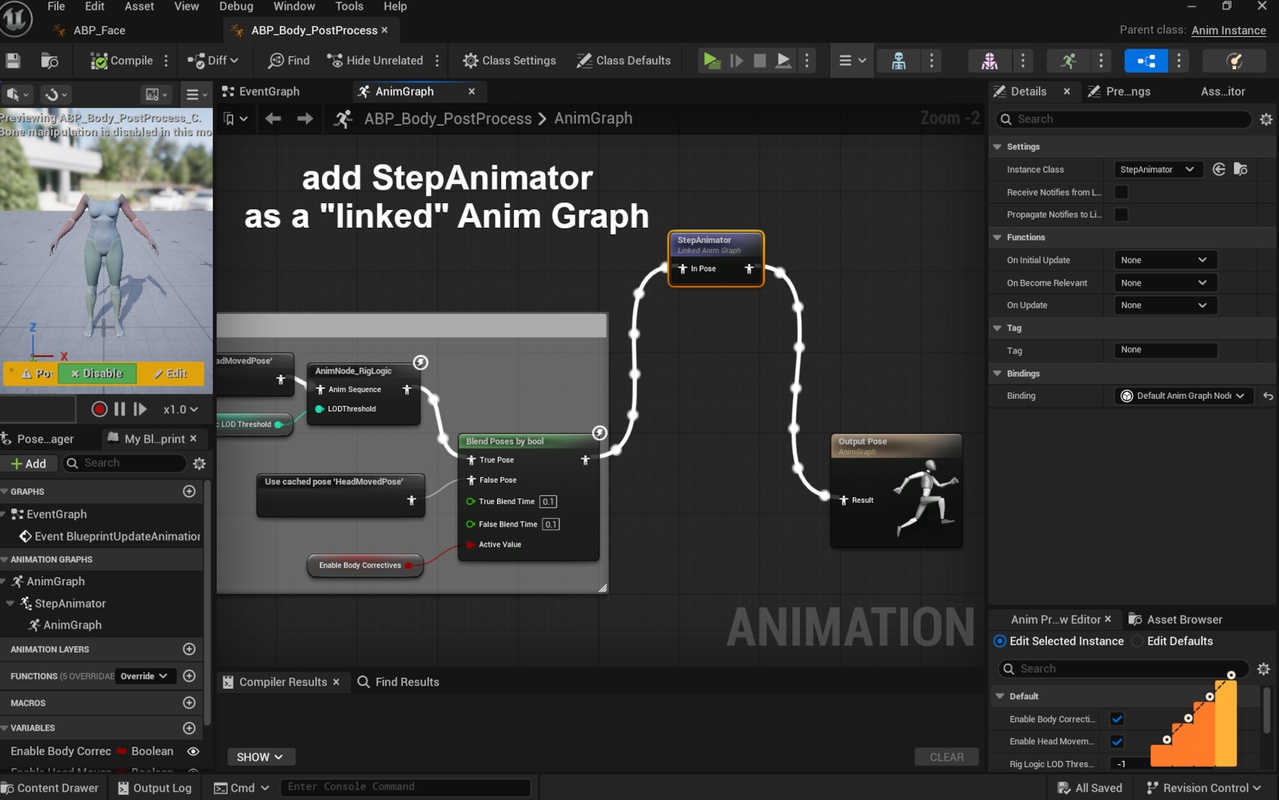Image resolution: width=1279 pixels, height=800 pixels.
Task: Compile the animation blueprint
Action: pos(122,61)
